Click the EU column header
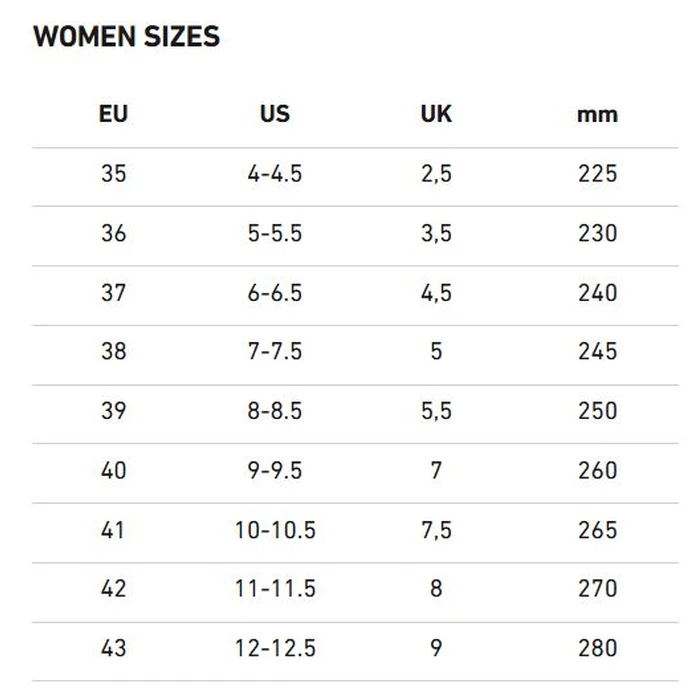This screenshot has width=700, height=700. pos(114,113)
